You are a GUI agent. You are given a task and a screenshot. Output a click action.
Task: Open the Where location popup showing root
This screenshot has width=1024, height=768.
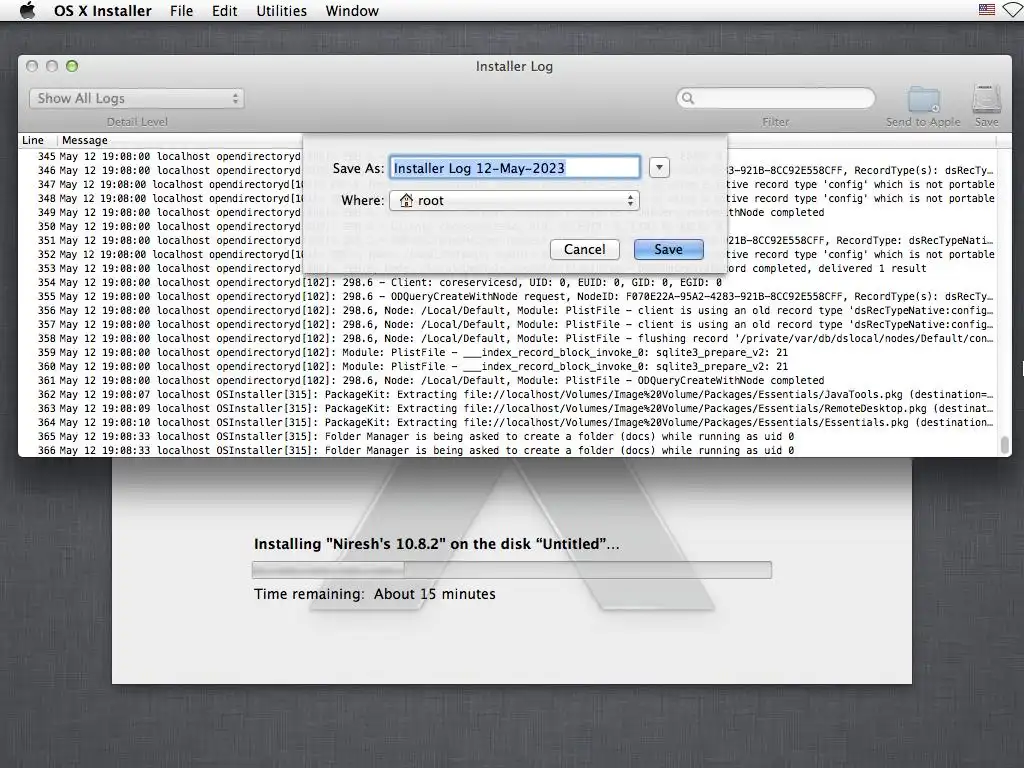[515, 200]
